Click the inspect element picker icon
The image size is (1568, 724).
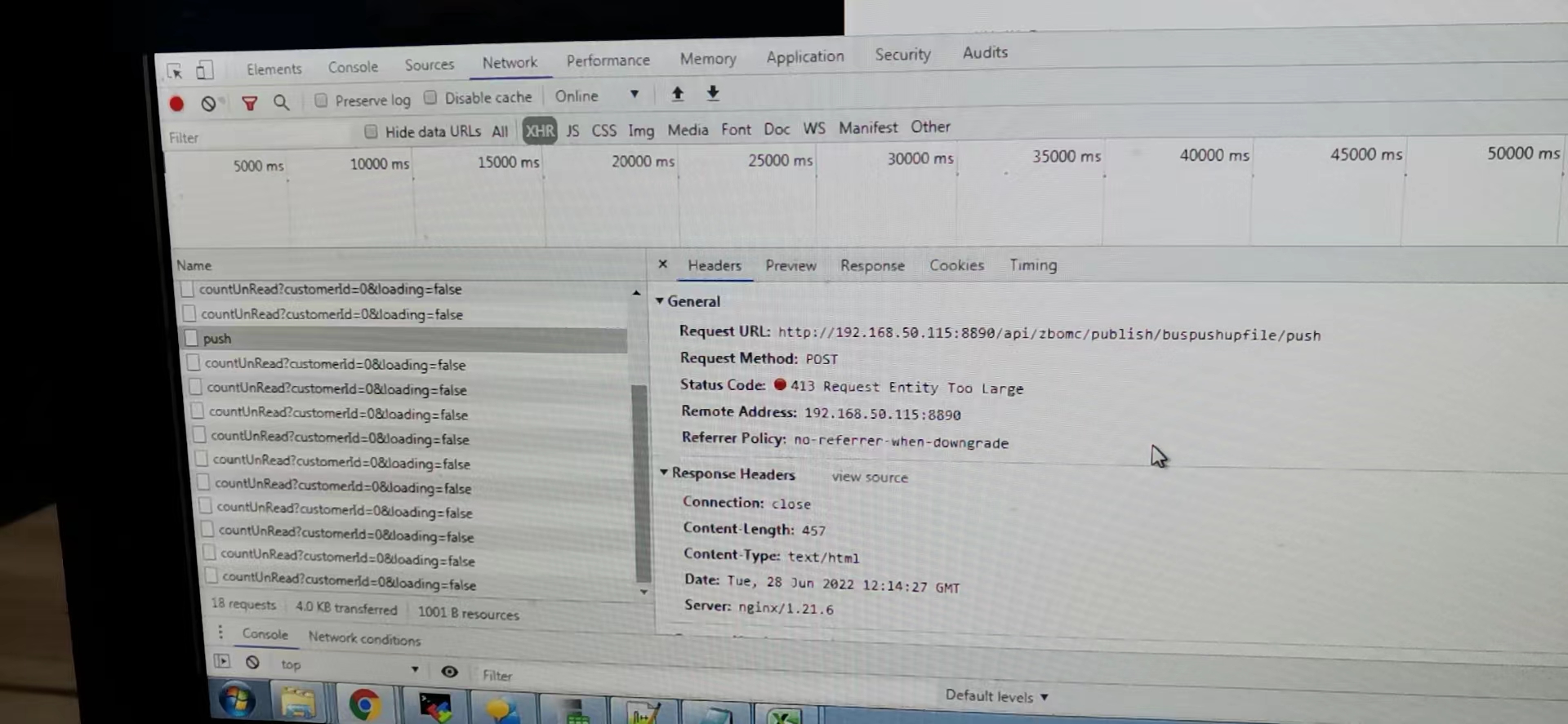(175, 72)
